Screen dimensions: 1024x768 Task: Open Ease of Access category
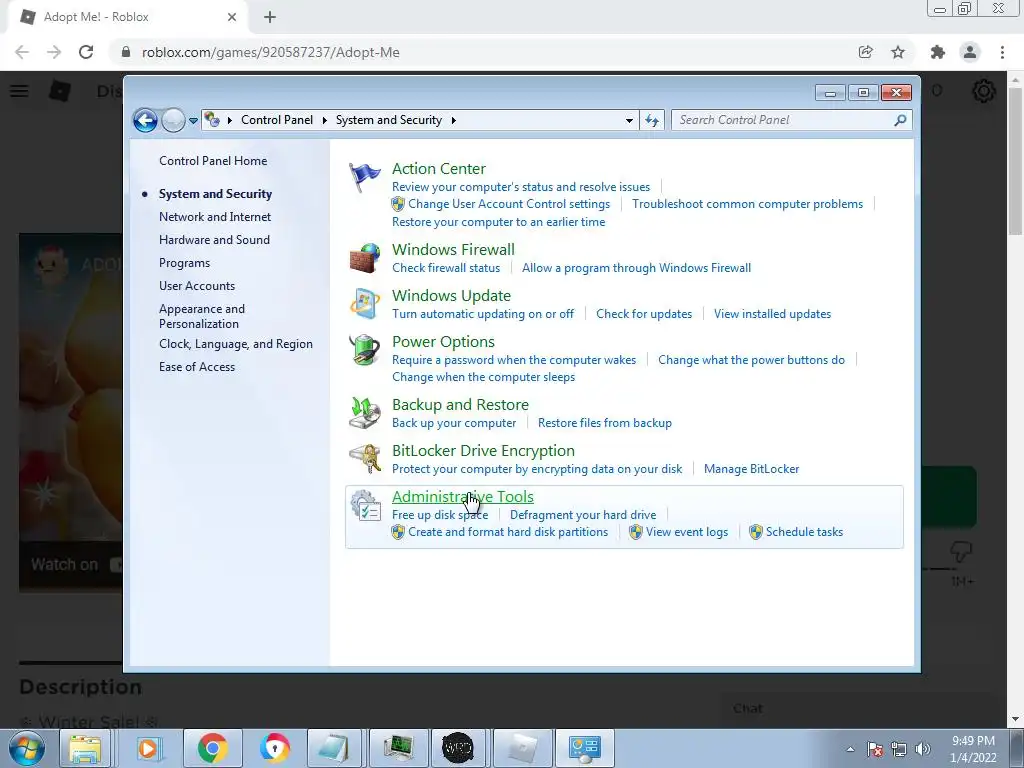[197, 367]
